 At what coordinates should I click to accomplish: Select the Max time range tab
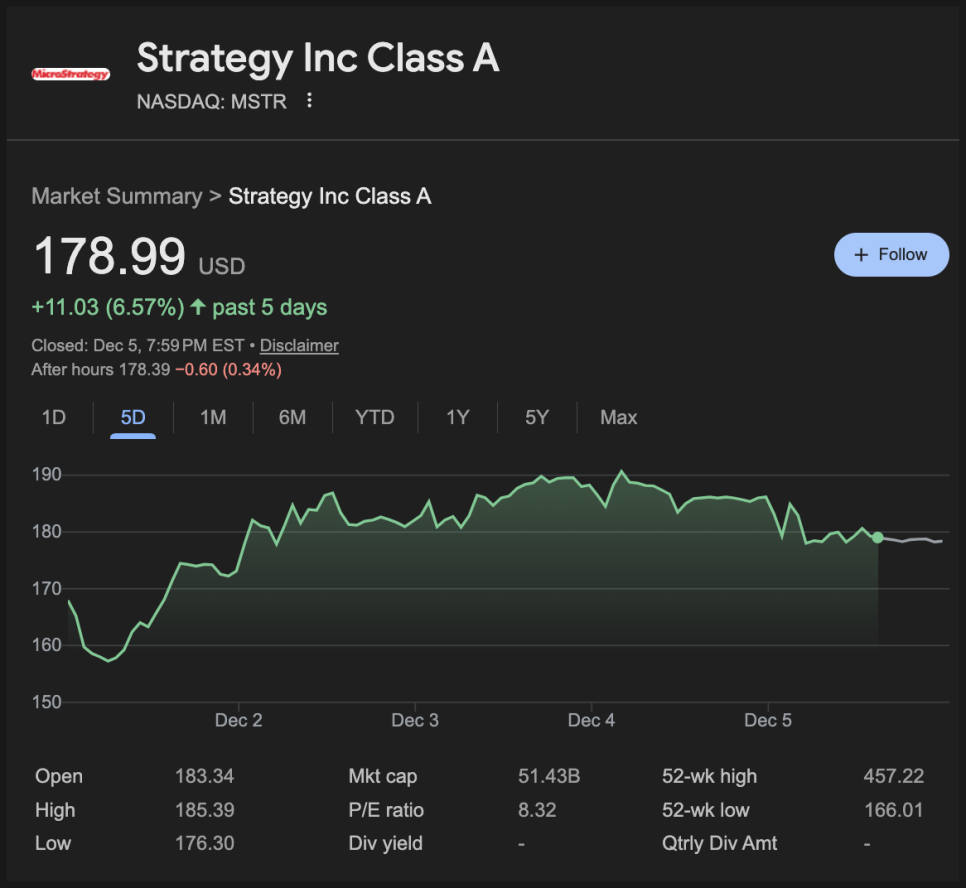click(x=618, y=418)
